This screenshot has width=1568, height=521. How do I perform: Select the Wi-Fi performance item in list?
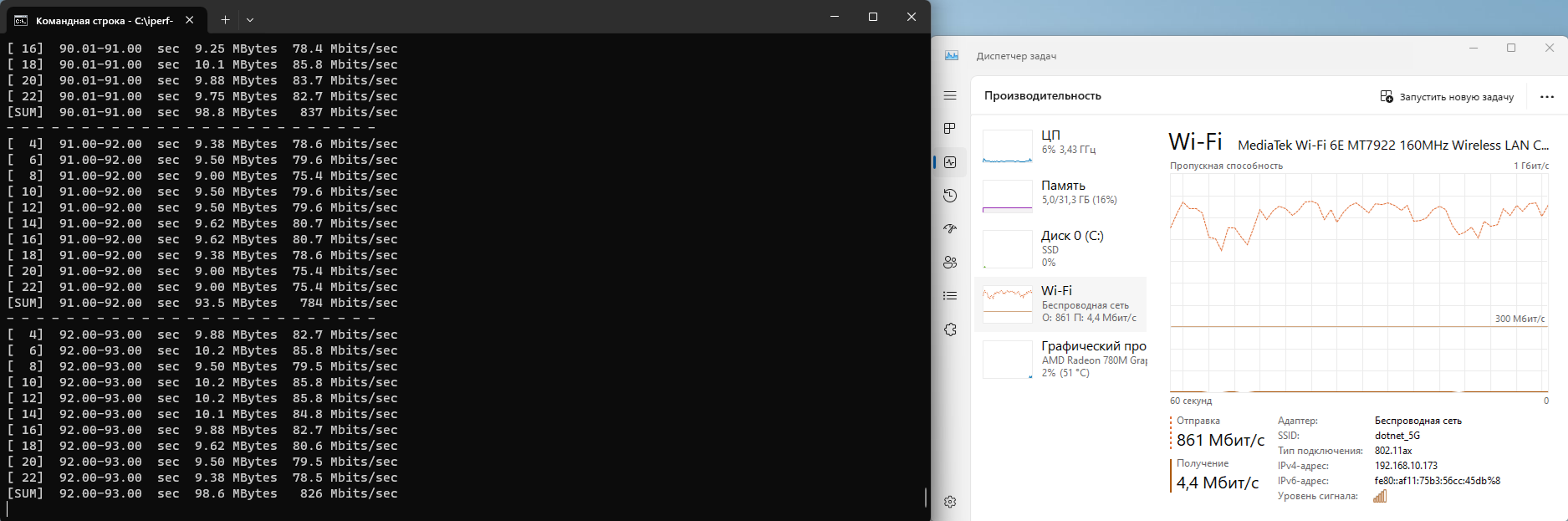click(1060, 304)
